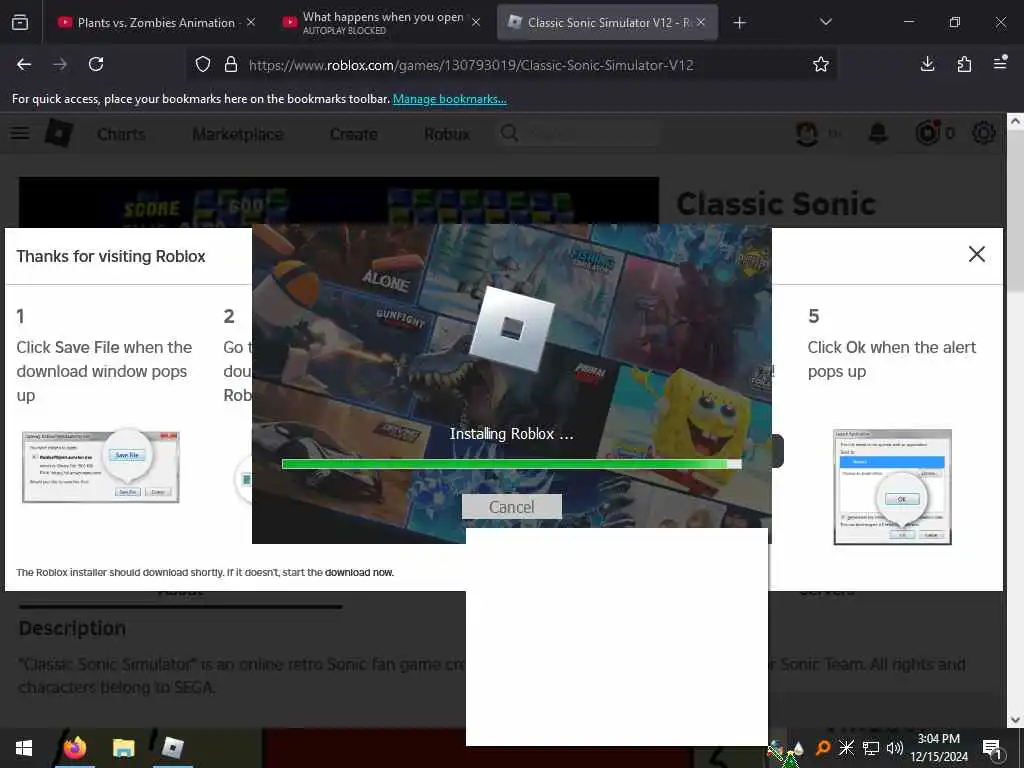Image resolution: width=1024 pixels, height=768 pixels.
Task: Switch to What happens when you open tab
Action: tap(383, 22)
